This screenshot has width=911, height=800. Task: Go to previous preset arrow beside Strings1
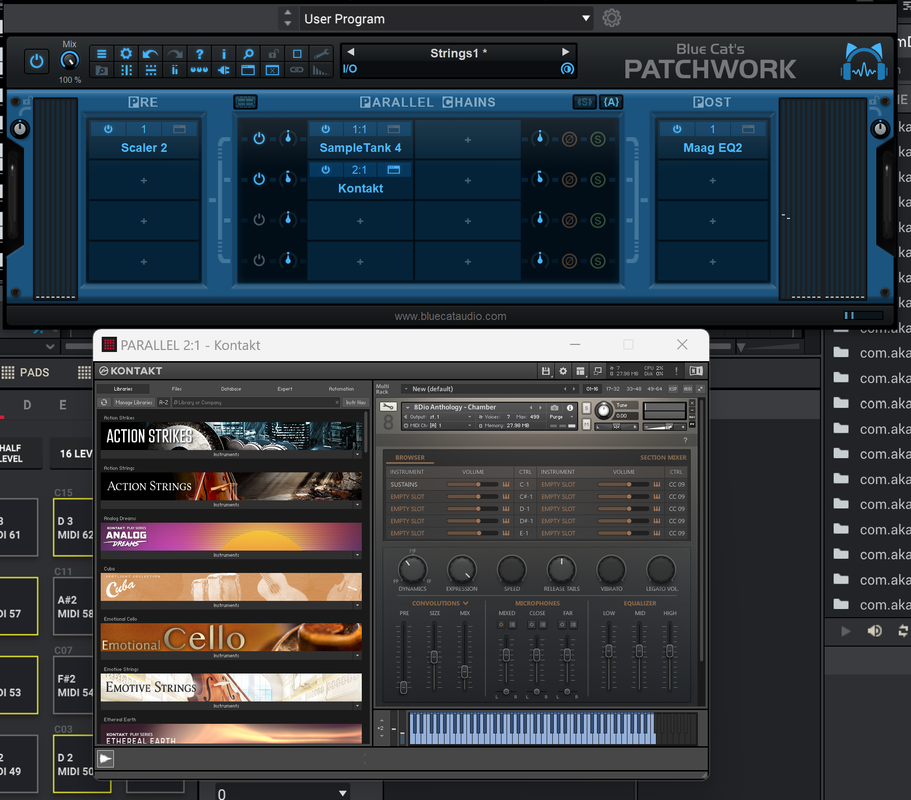pos(351,52)
